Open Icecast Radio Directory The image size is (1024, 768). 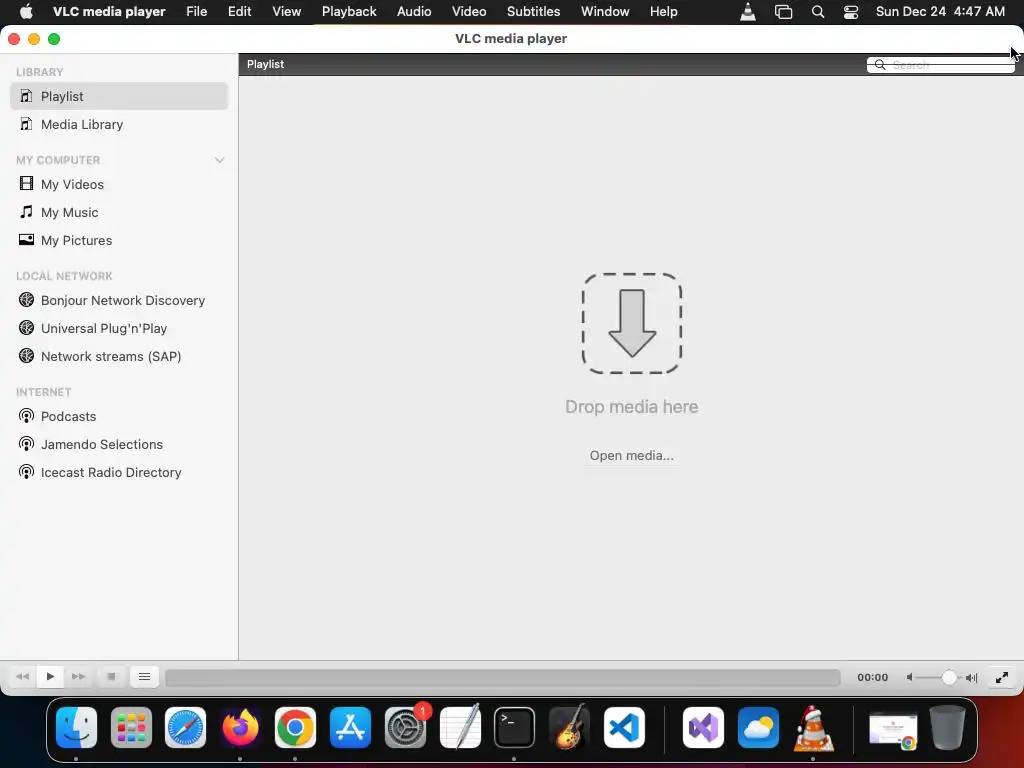click(x=119, y=473)
